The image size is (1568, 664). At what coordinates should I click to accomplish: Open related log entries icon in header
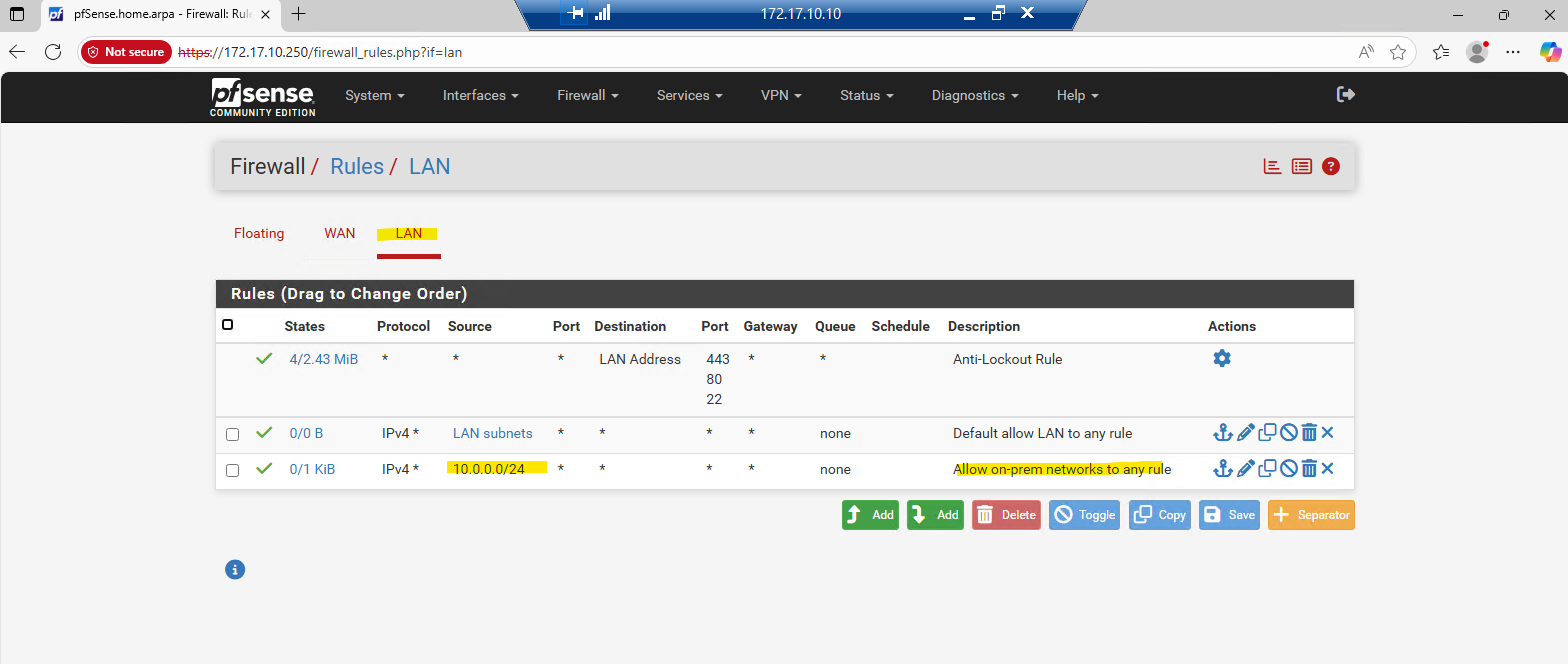coord(1301,166)
